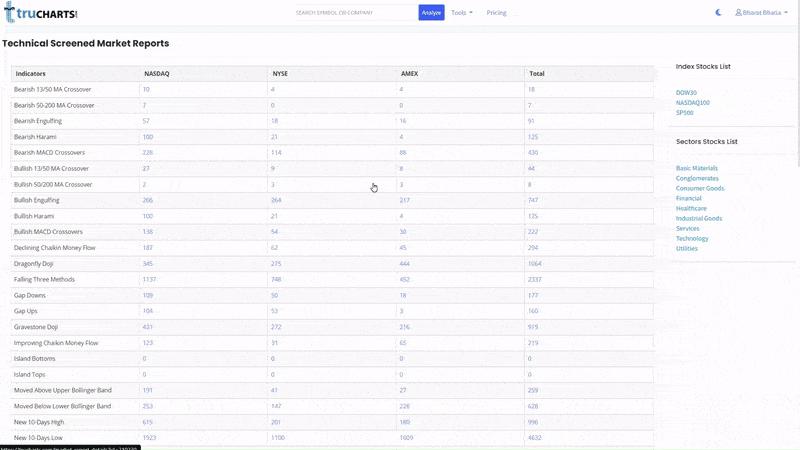Image resolution: width=800 pixels, height=450 pixels.
Task: Open the Bharat Bhatia user dropdown
Action: [762, 13]
